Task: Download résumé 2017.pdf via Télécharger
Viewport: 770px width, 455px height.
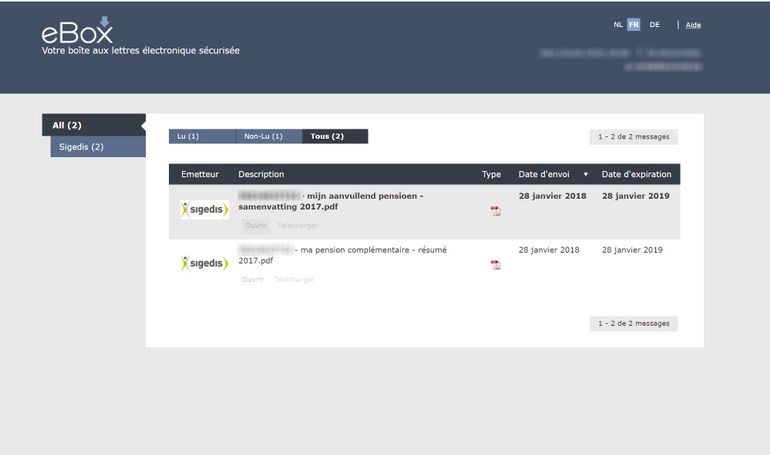Action: [294, 280]
